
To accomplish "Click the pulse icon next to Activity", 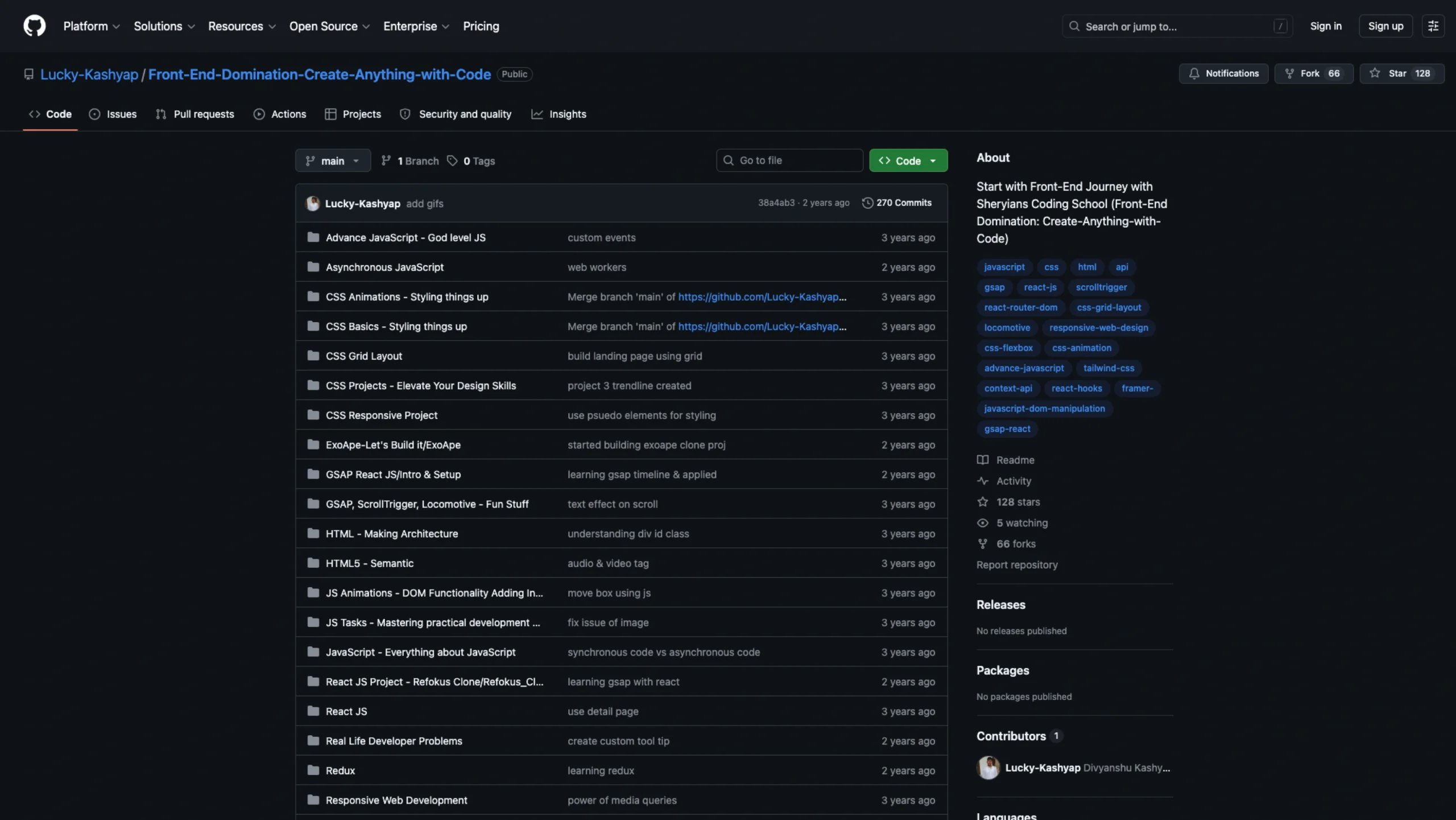I will (983, 481).
